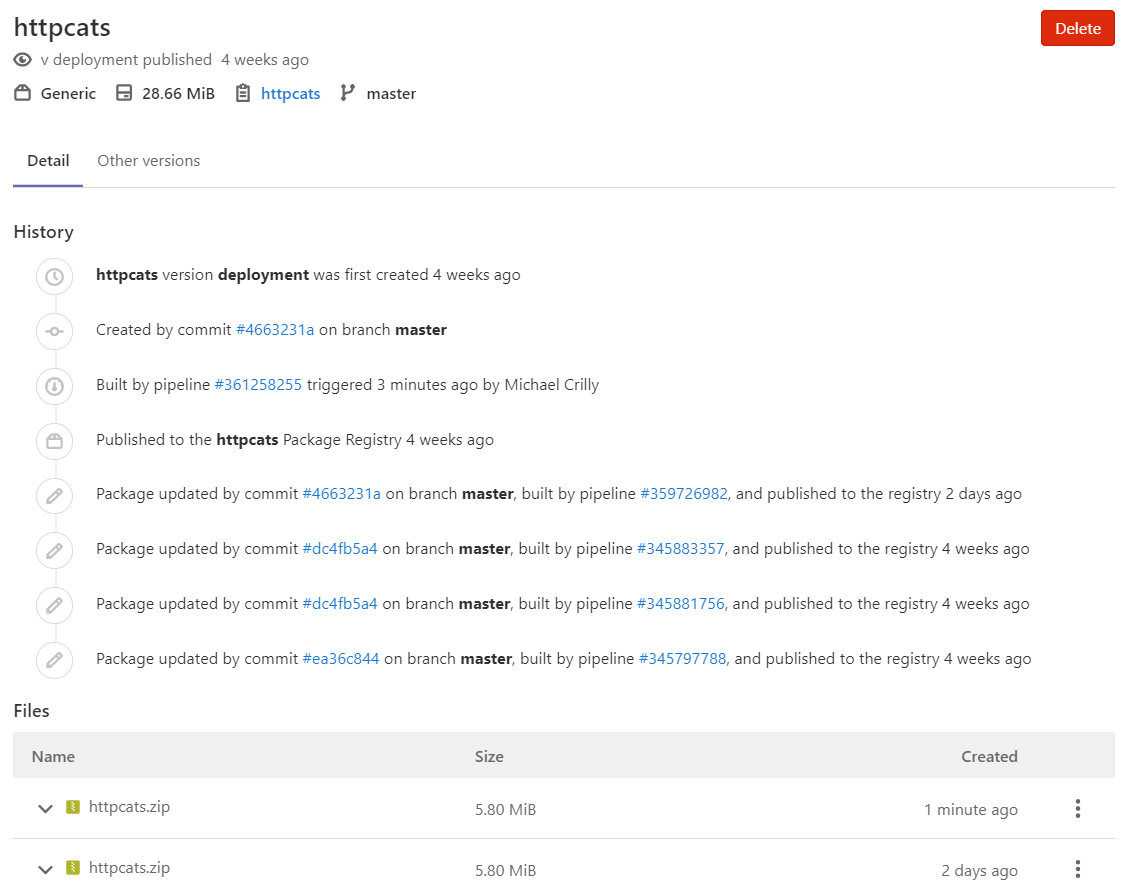Click the storage size disk icon
1130x895 pixels.
[124, 93]
